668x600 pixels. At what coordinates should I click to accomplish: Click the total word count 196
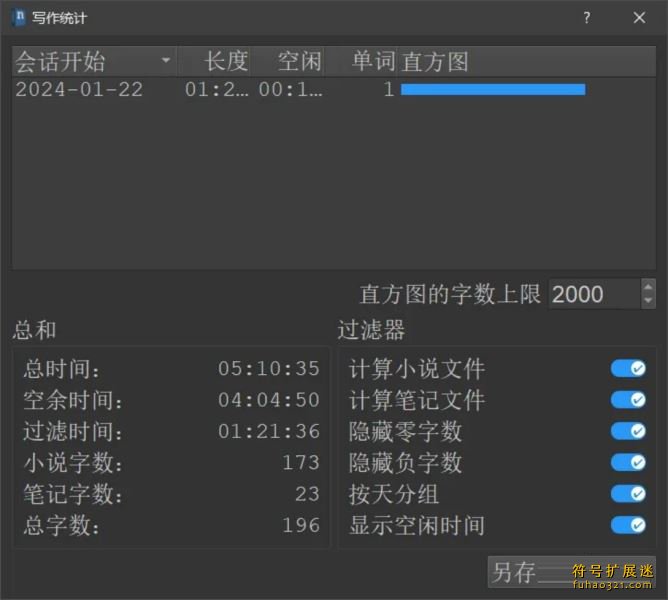pyautogui.click(x=301, y=525)
